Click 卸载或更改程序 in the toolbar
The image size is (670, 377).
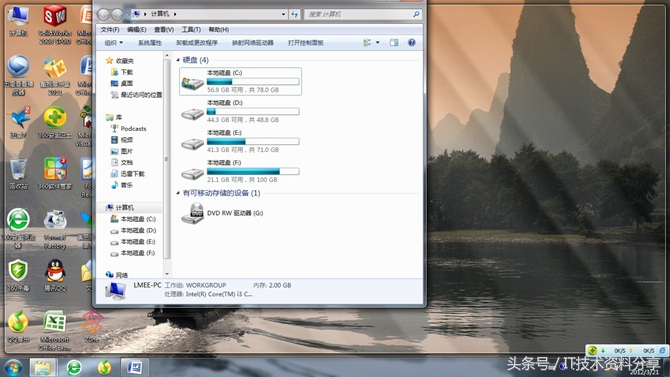(197, 43)
